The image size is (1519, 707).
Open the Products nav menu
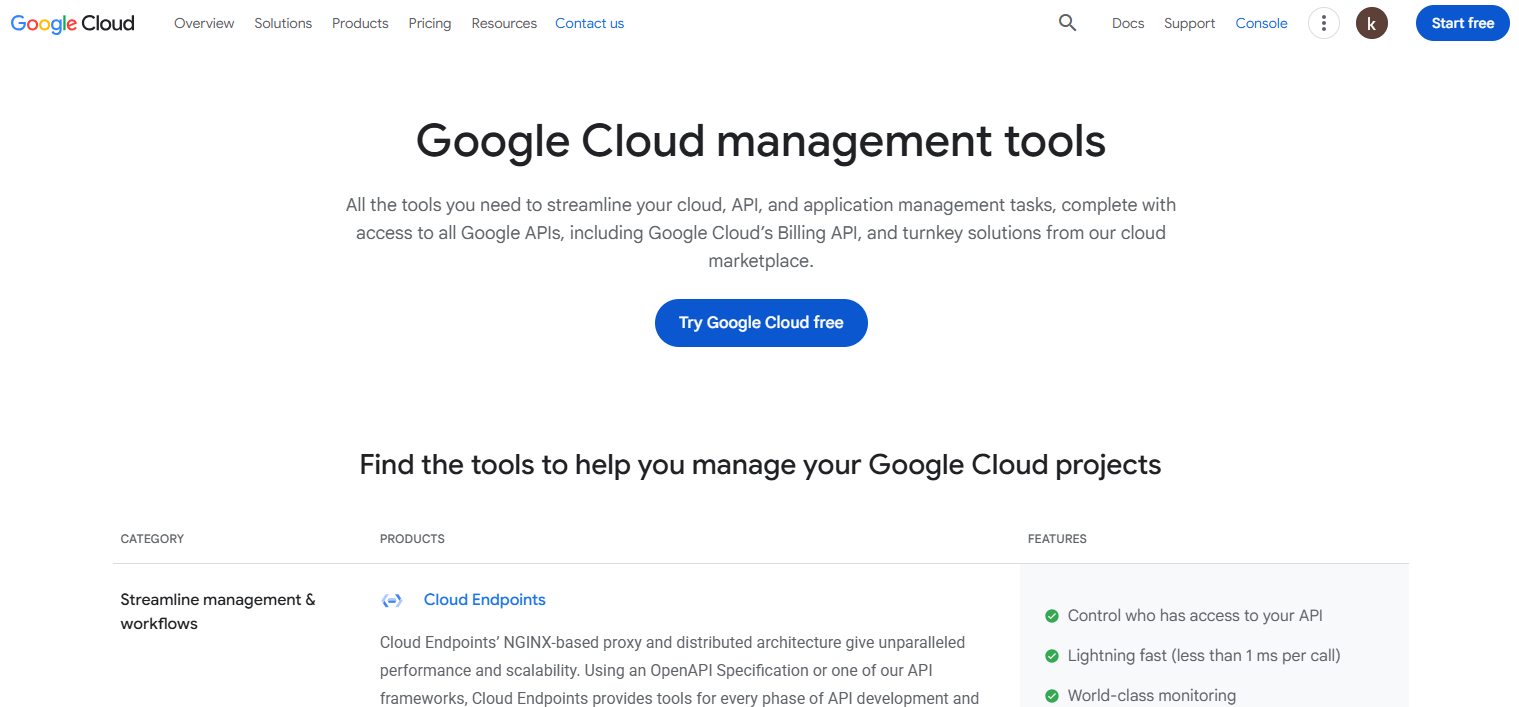click(360, 23)
